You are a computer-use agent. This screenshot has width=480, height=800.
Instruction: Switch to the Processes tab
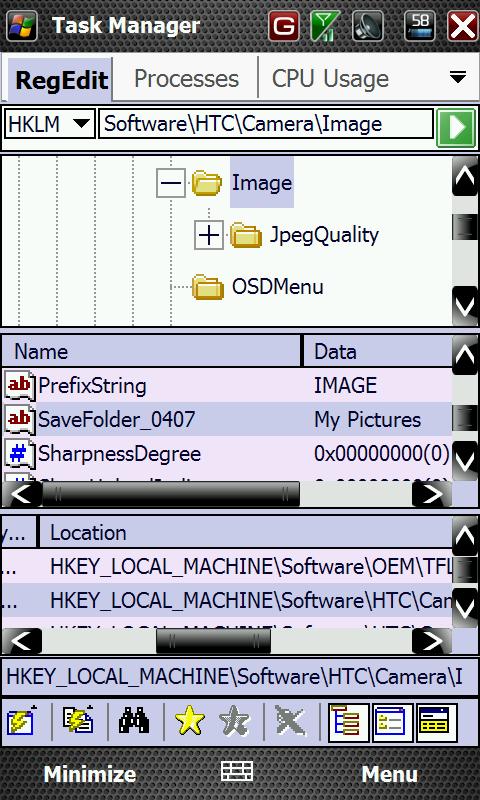point(186,79)
